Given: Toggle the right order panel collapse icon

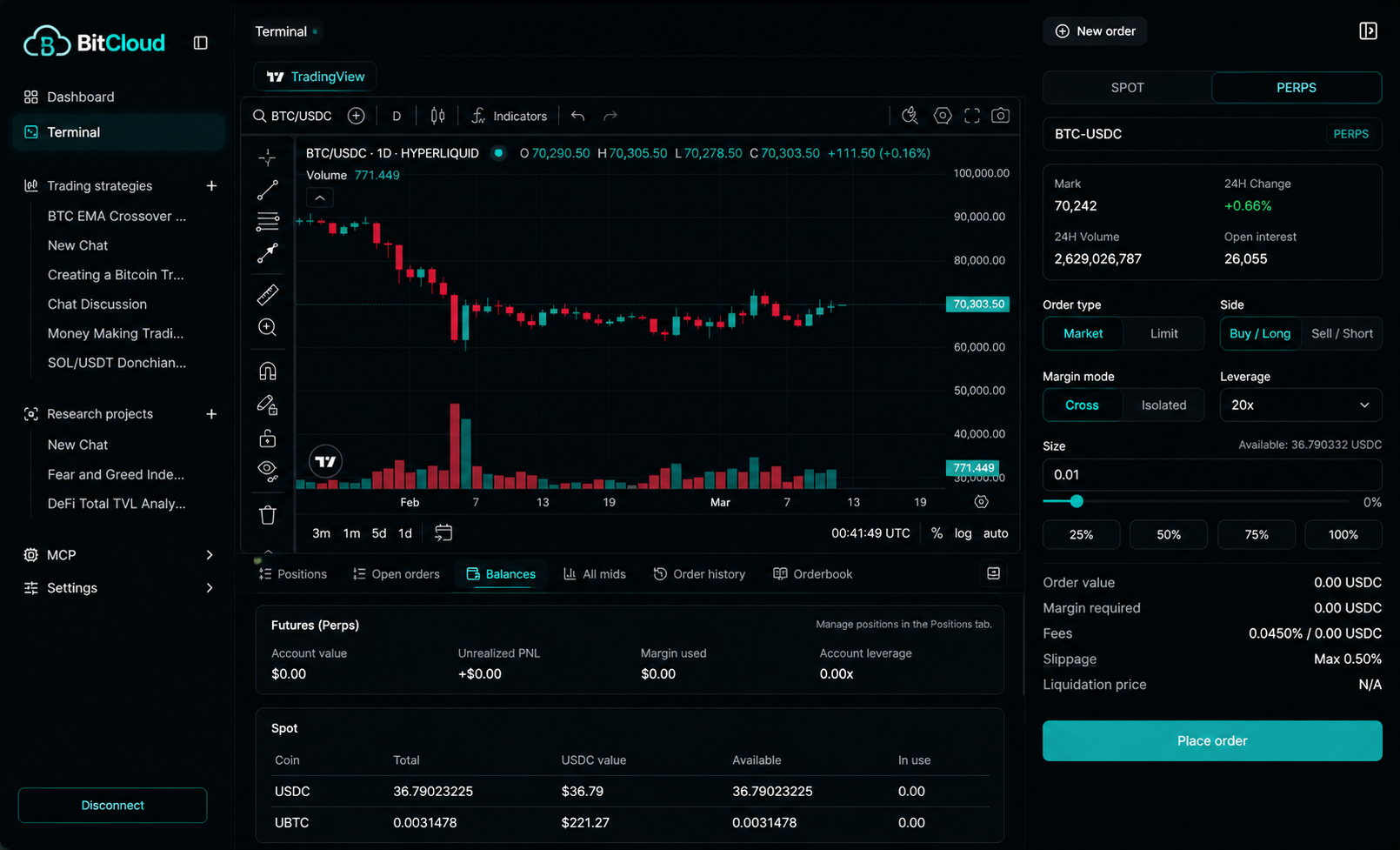Looking at the screenshot, I should coord(1368,31).
